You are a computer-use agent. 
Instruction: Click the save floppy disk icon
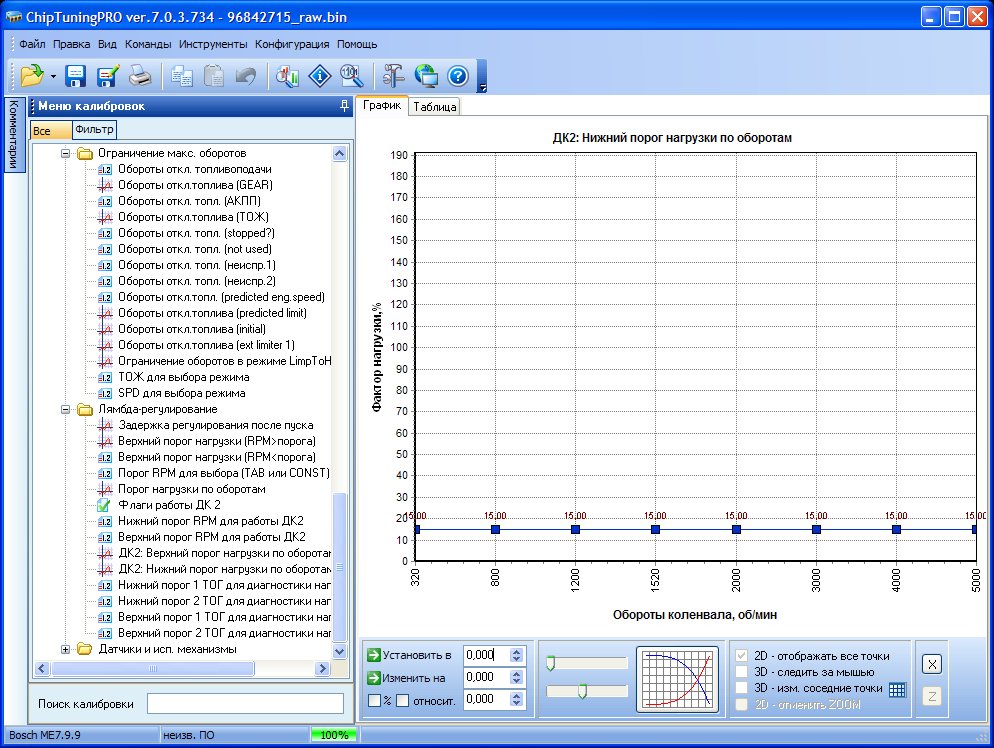tap(77, 75)
